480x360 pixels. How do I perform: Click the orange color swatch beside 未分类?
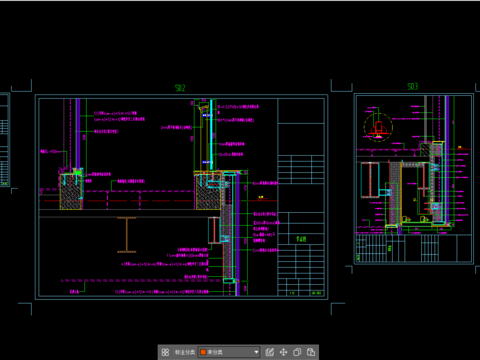[203, 352]
